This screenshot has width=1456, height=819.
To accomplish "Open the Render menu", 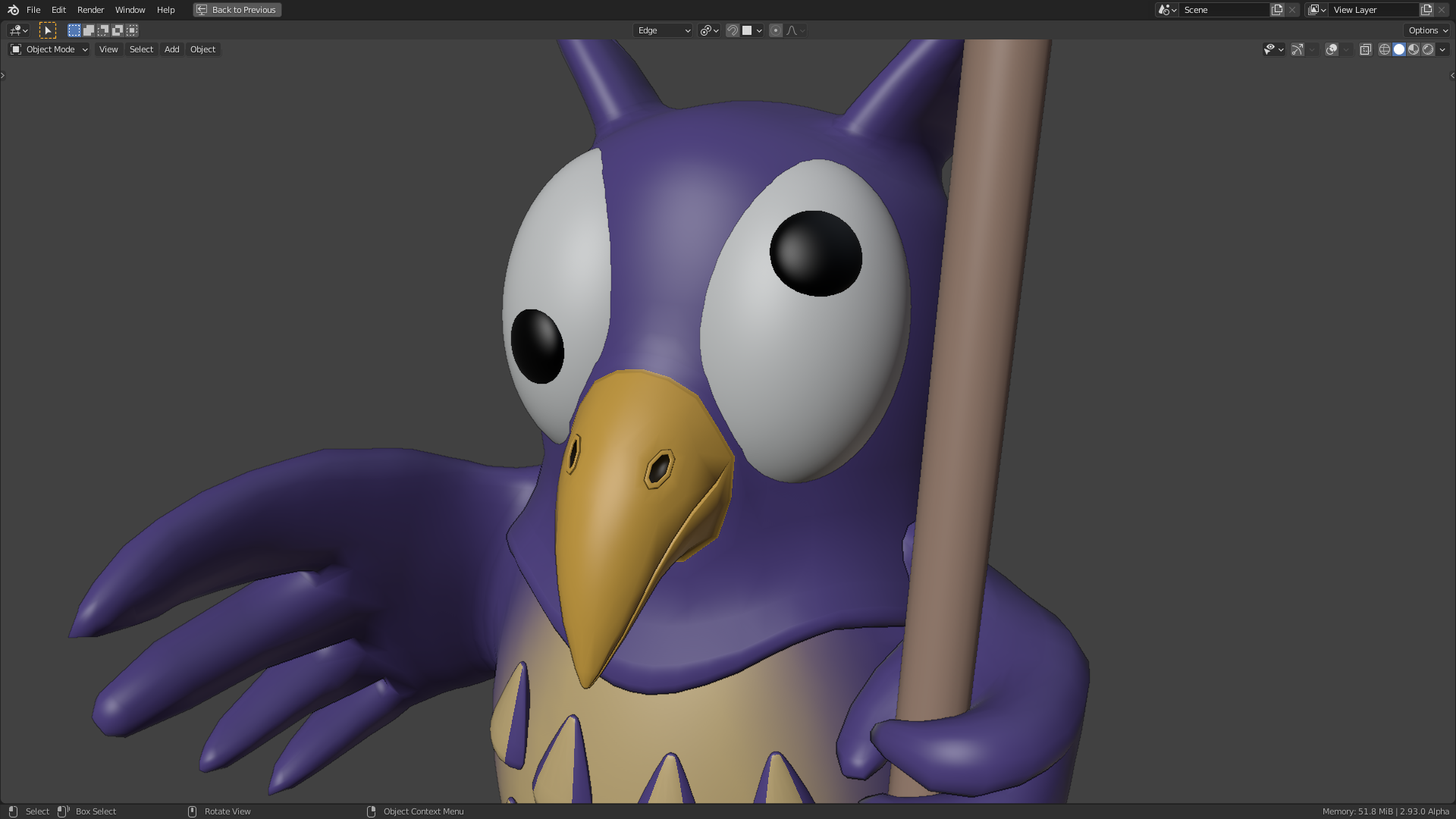I will pyautogui.click(x=90, y=10).
